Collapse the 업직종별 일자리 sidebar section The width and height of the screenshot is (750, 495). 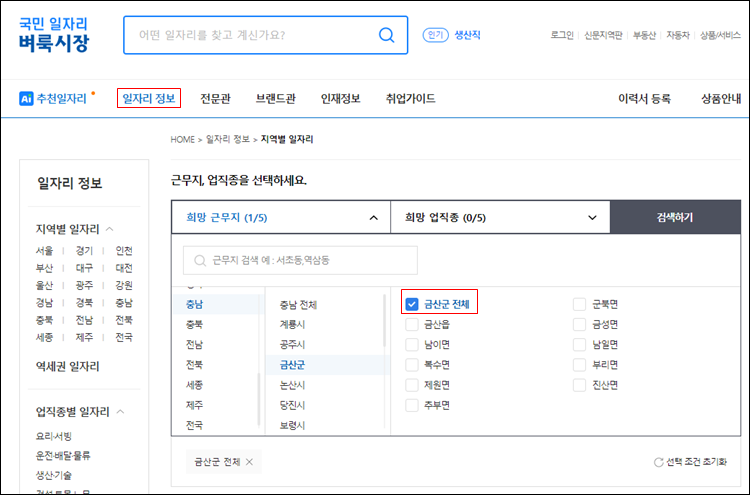coord(121,412)
